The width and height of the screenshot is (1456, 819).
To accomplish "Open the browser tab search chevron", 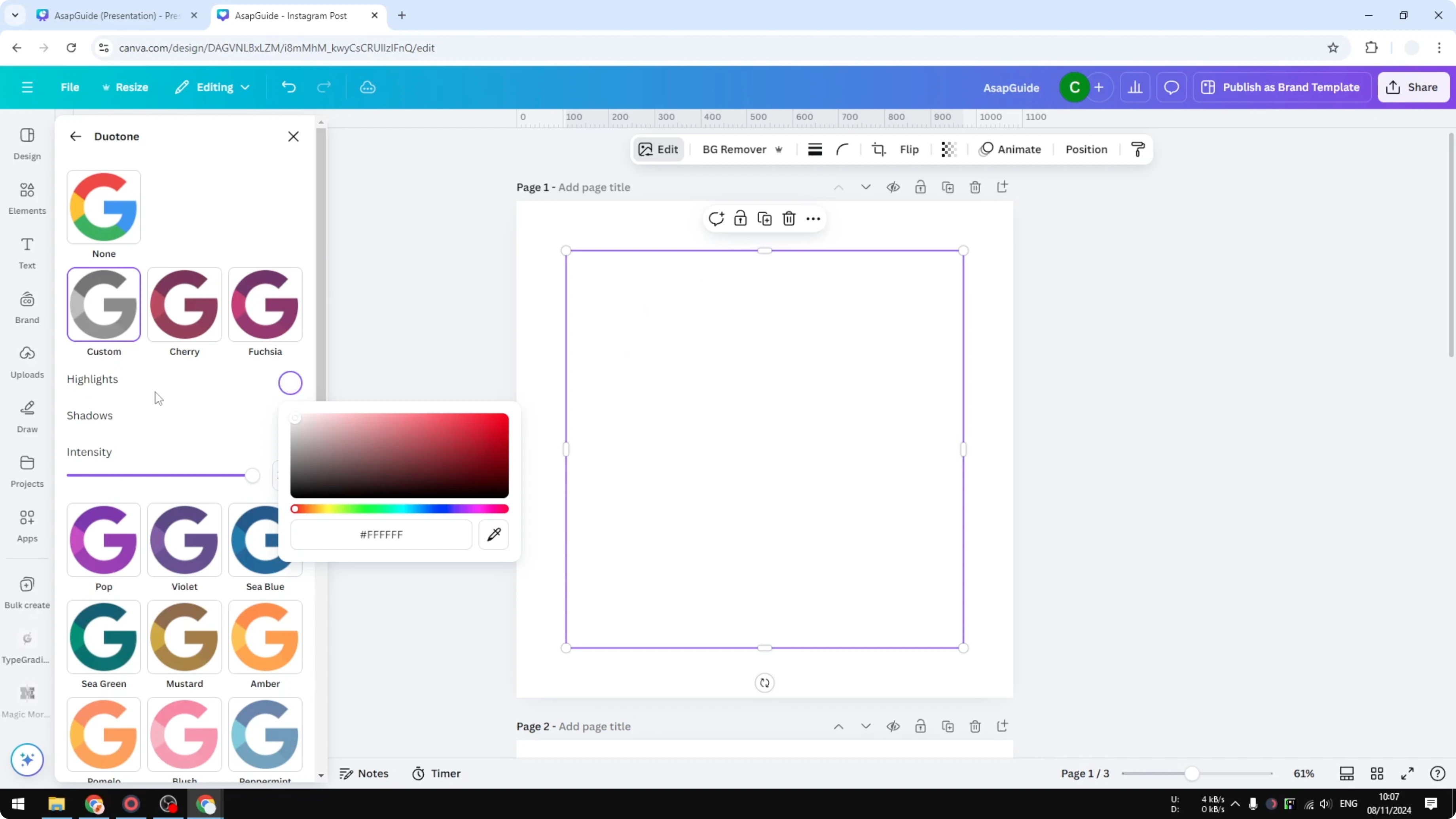I will pyautogui.click(x=15, y=15).
